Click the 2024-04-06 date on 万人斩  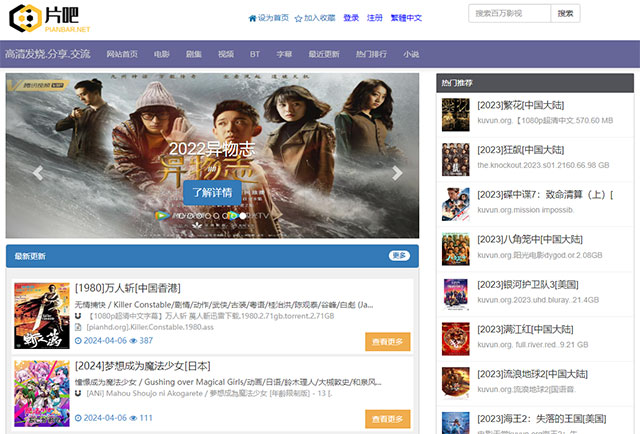[105, 341]
